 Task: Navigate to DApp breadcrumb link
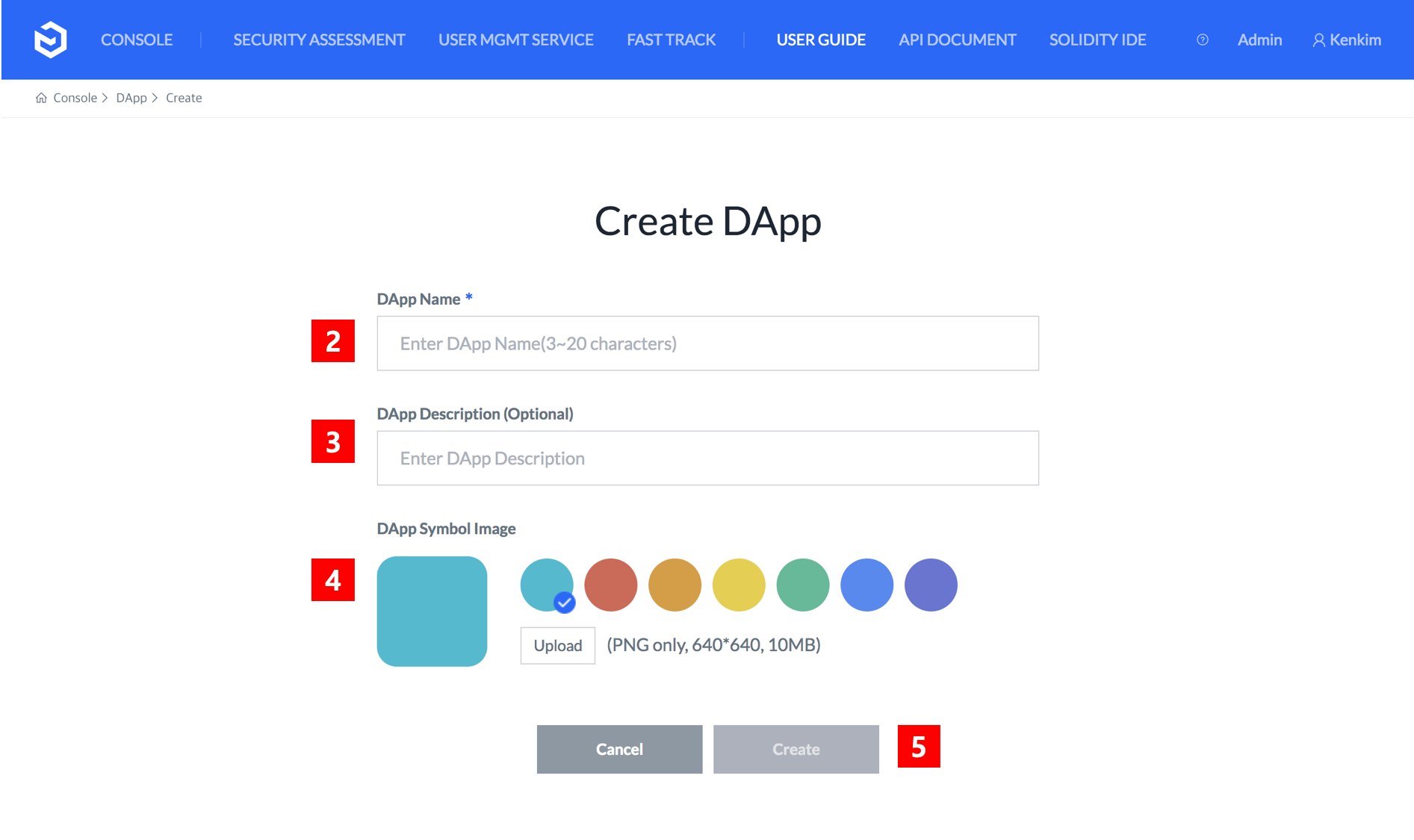pos(131,98)
